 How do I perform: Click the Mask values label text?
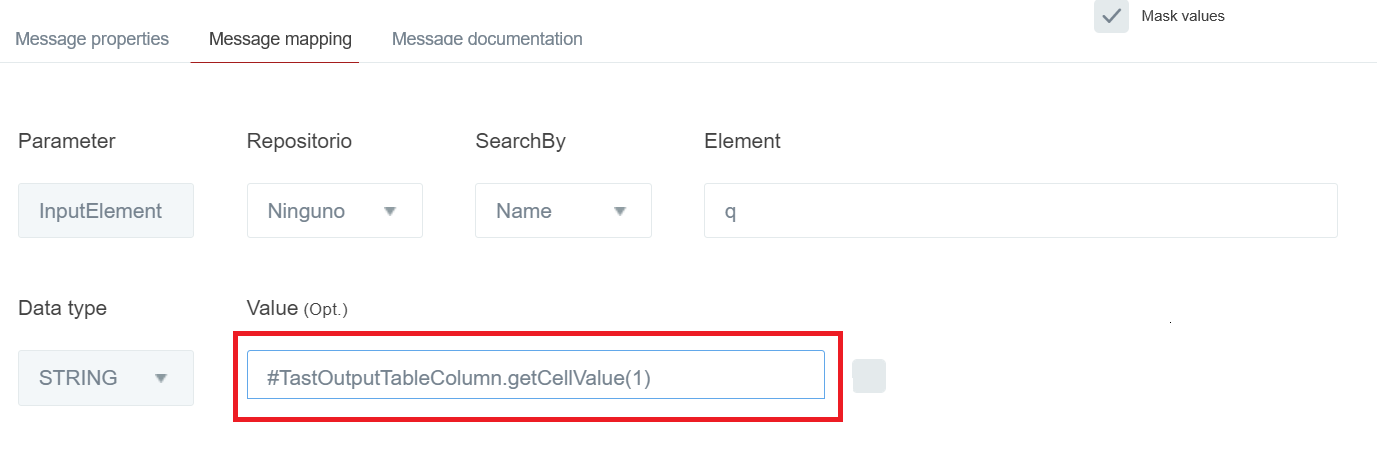tap(1182, 16)
